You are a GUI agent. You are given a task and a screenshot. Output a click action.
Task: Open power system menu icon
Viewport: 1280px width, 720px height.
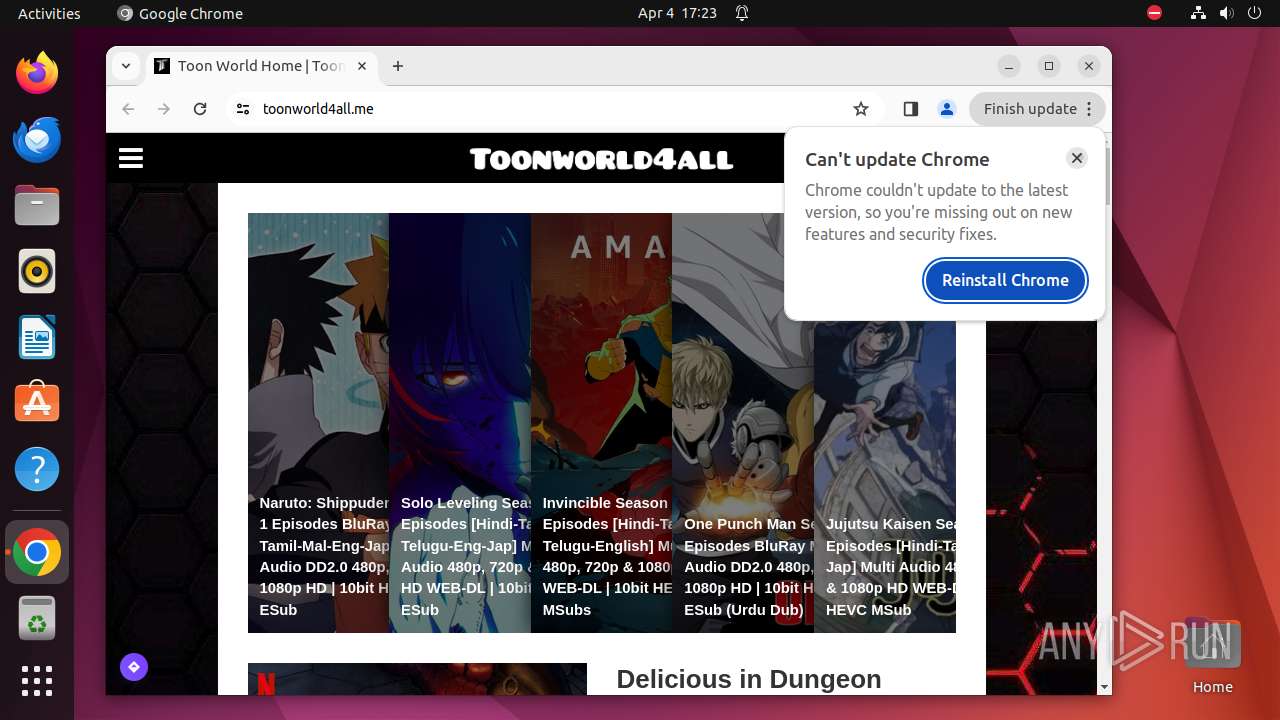tap(1254, 13)
